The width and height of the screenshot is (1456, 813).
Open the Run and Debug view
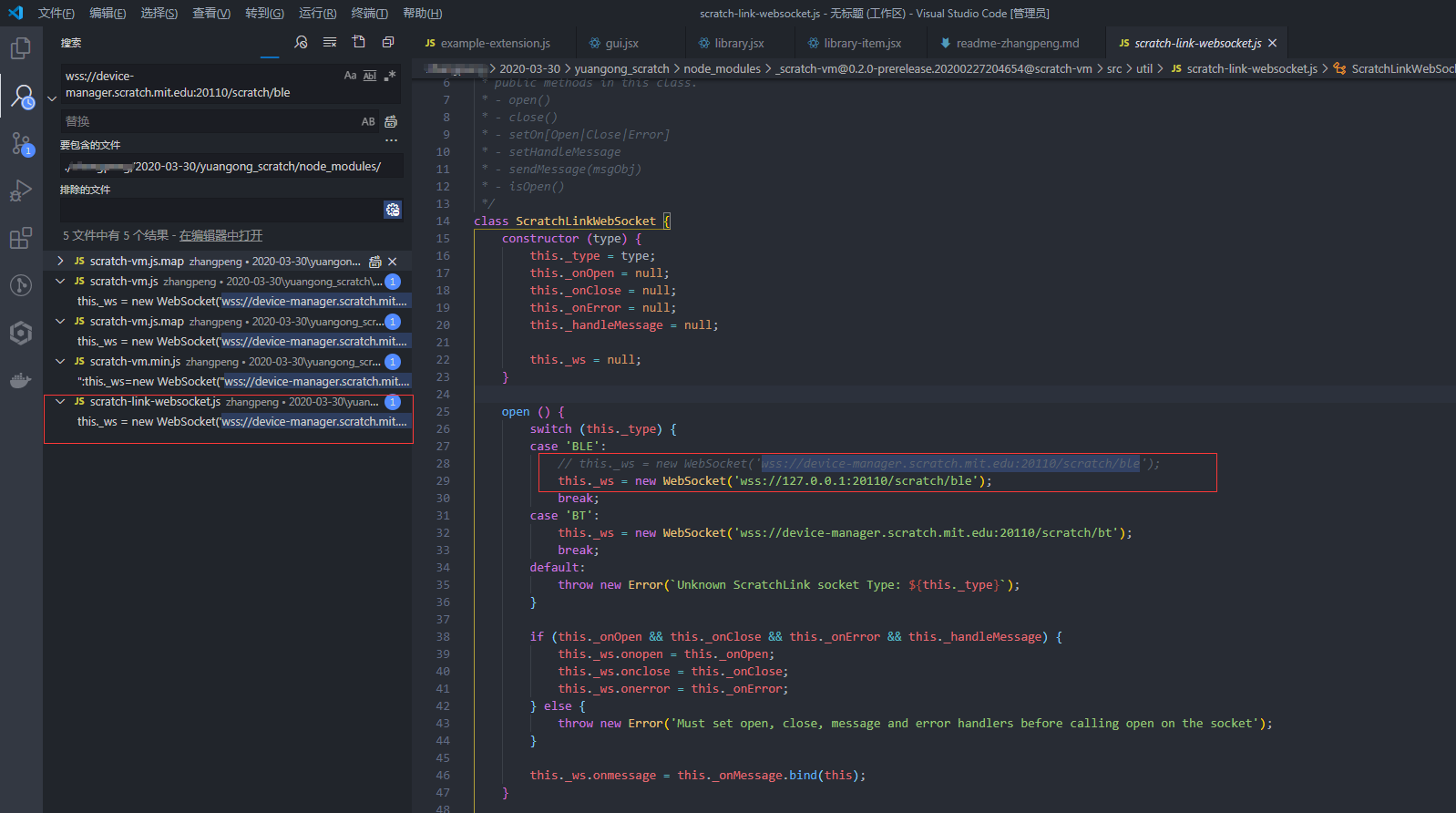pyautogui.click(x=20, y=191)
